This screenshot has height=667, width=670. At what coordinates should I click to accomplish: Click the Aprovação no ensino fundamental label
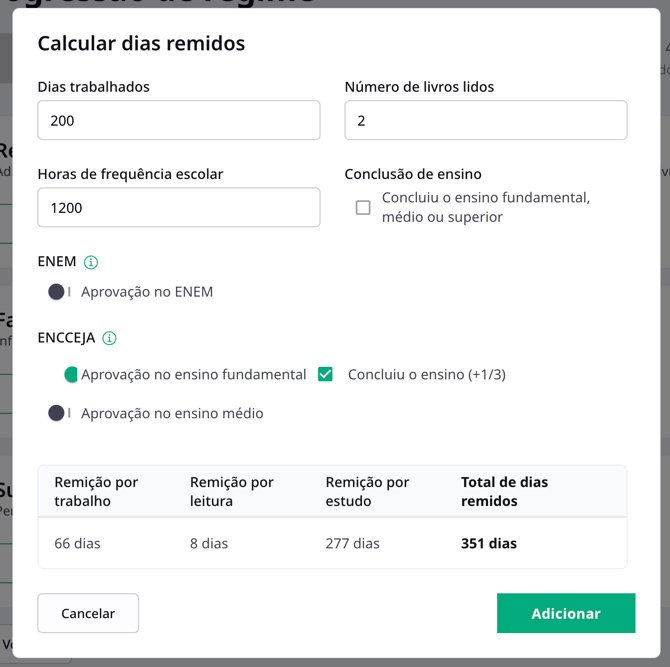tap(194, 374)
